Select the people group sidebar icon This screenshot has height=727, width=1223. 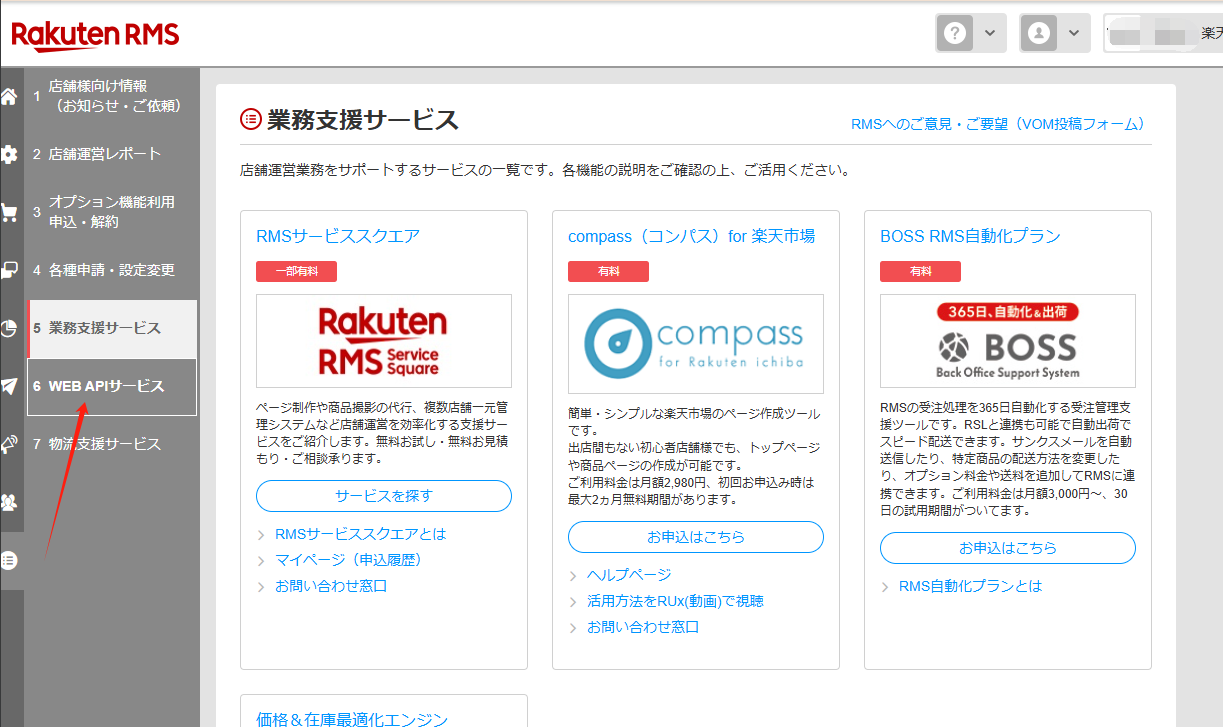[x=9, y=502]
